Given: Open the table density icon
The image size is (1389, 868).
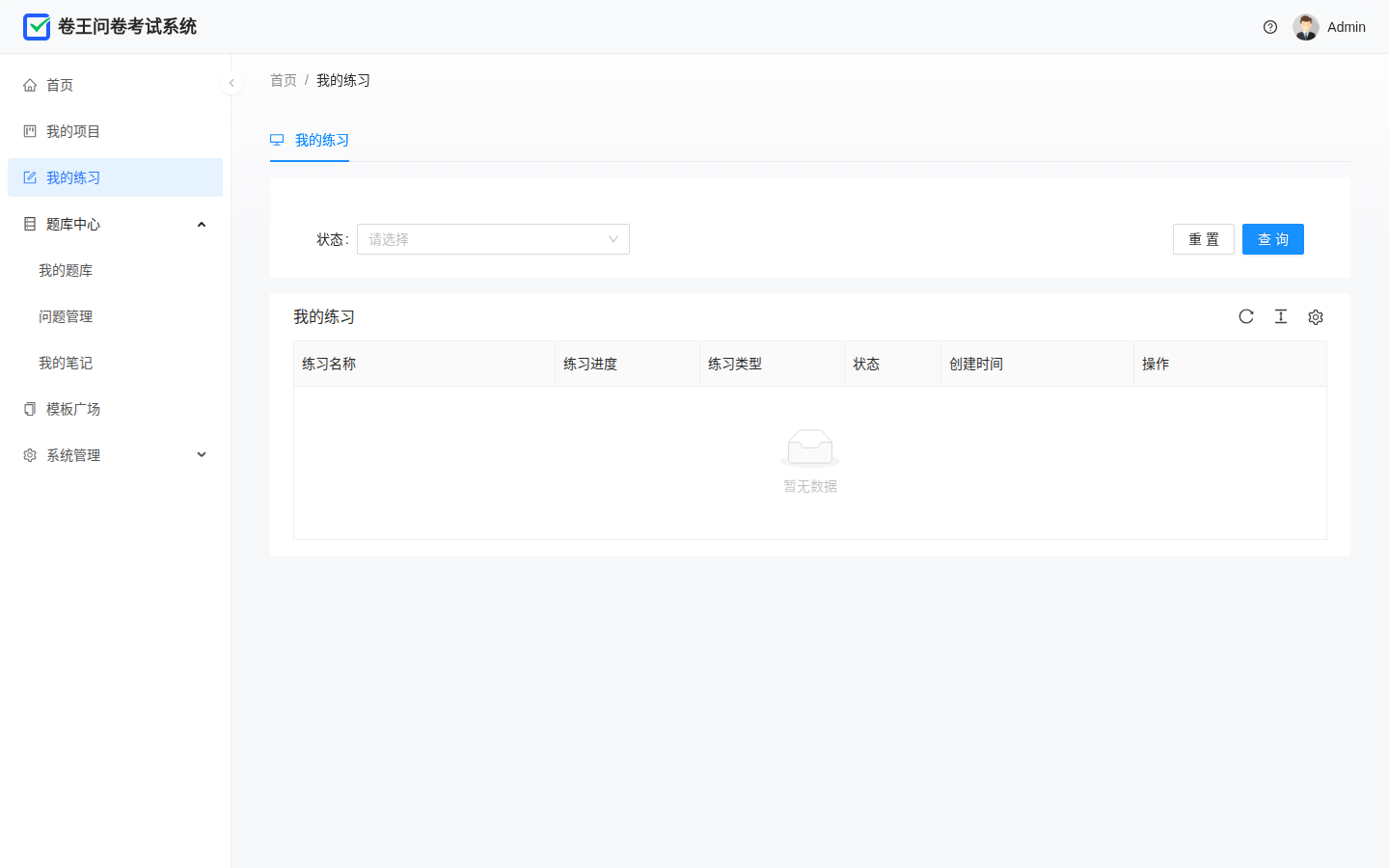Looking at the screenshot, I should [1281, 316].
